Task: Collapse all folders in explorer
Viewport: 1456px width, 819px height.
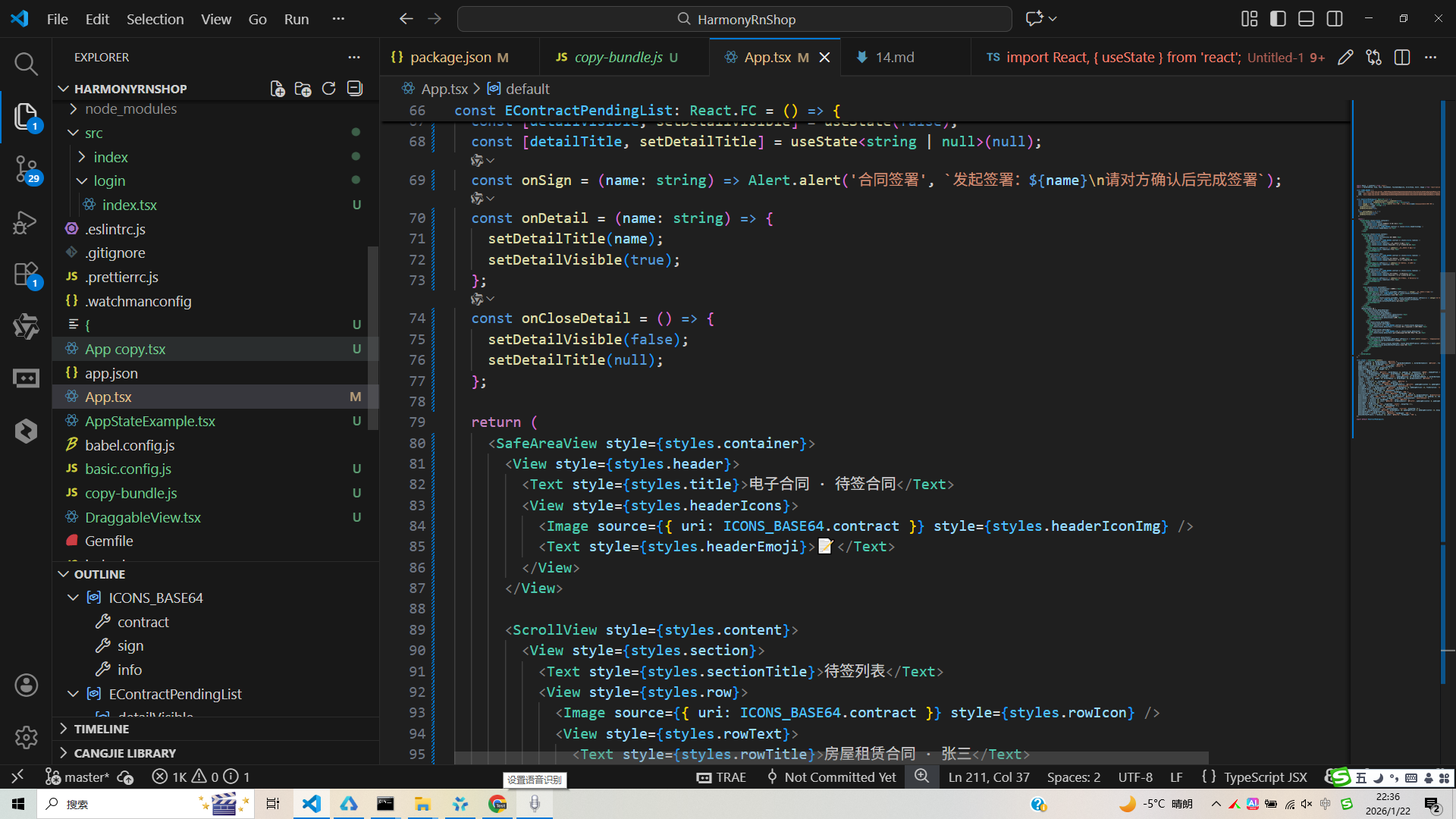Action: [354, 89]
